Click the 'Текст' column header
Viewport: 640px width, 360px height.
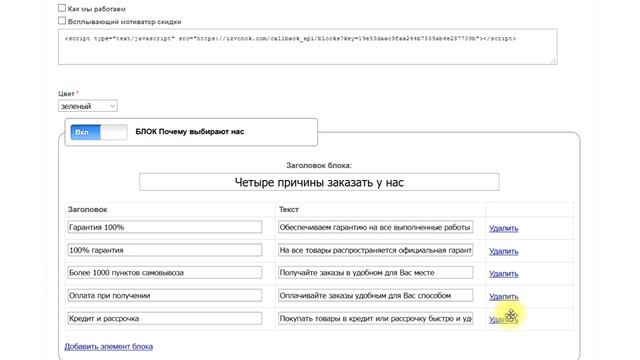click(x=289, y=209)
